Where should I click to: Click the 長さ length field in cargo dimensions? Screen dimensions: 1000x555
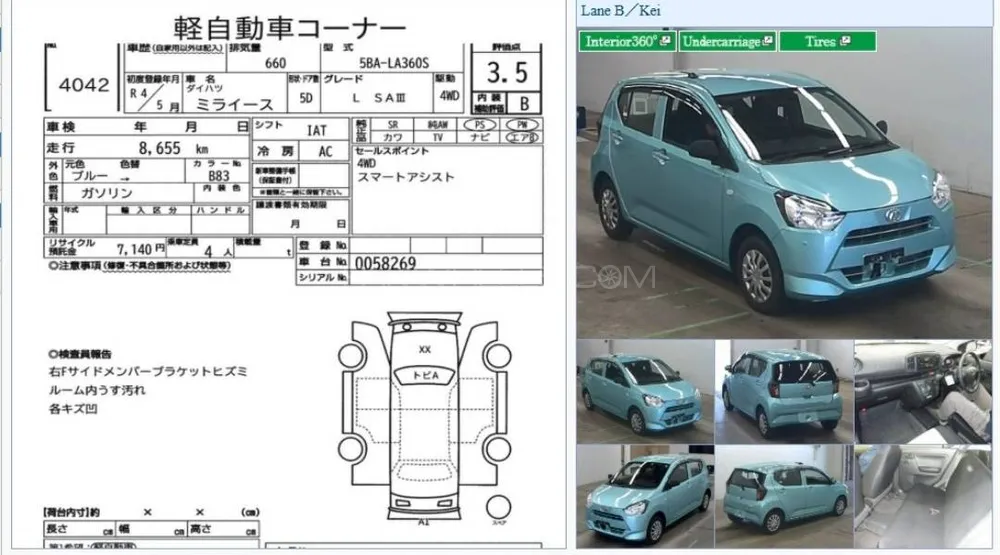click(x=80, y=529)
